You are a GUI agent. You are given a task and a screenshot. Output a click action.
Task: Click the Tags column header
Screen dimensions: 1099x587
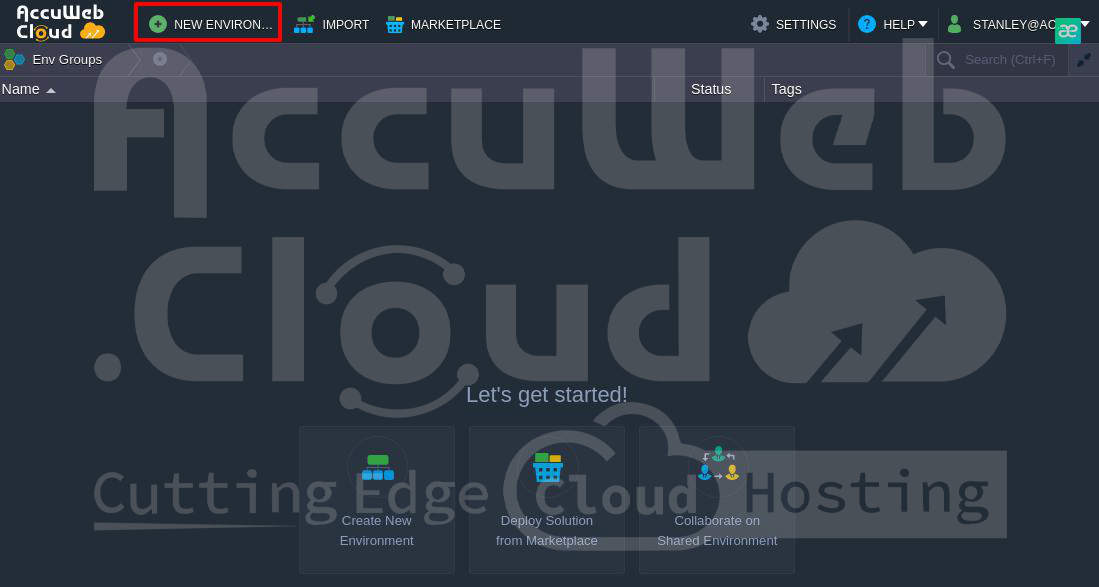click(x=786, y=89)
